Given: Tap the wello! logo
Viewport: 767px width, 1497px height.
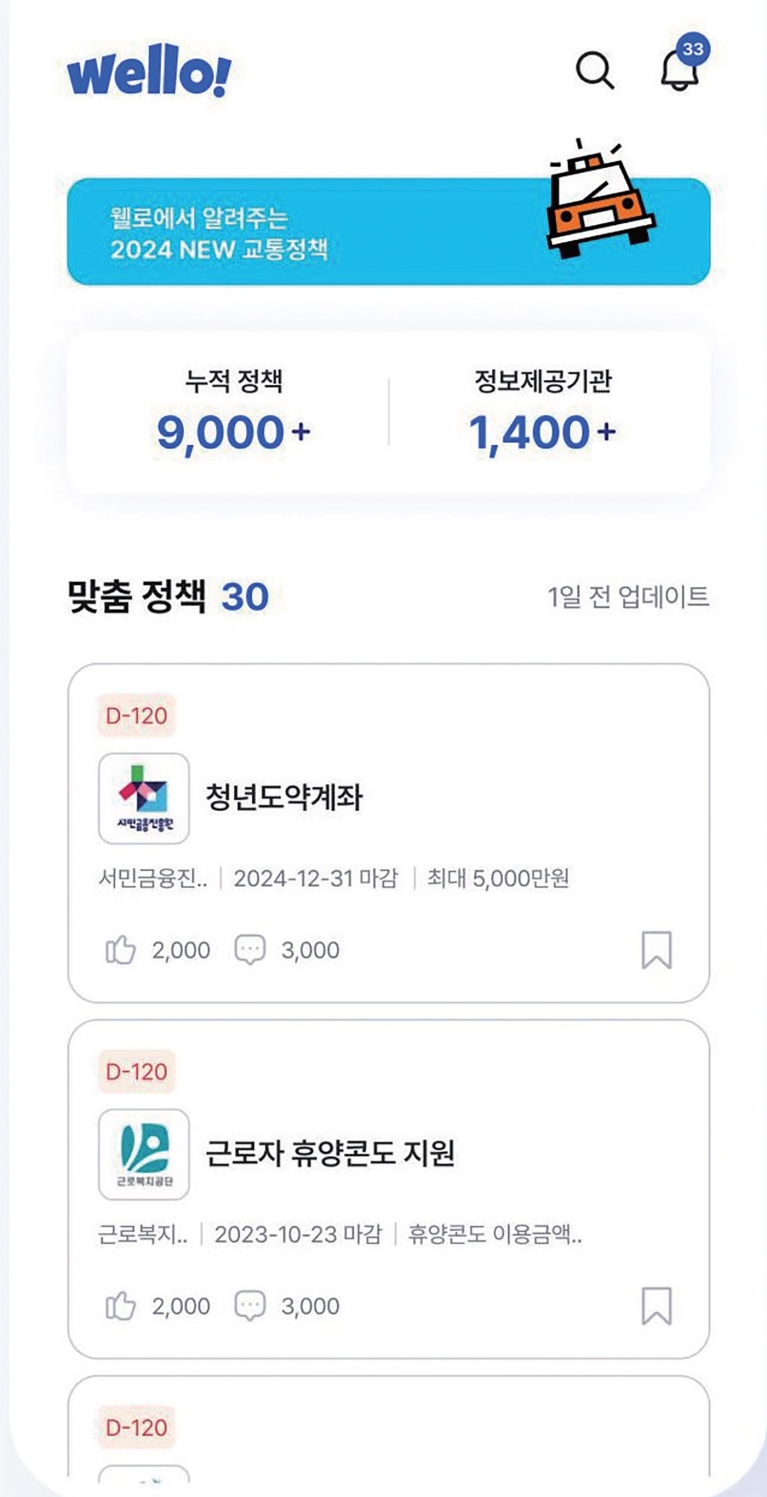Looking at the screenshot, I should click(149, 73).
